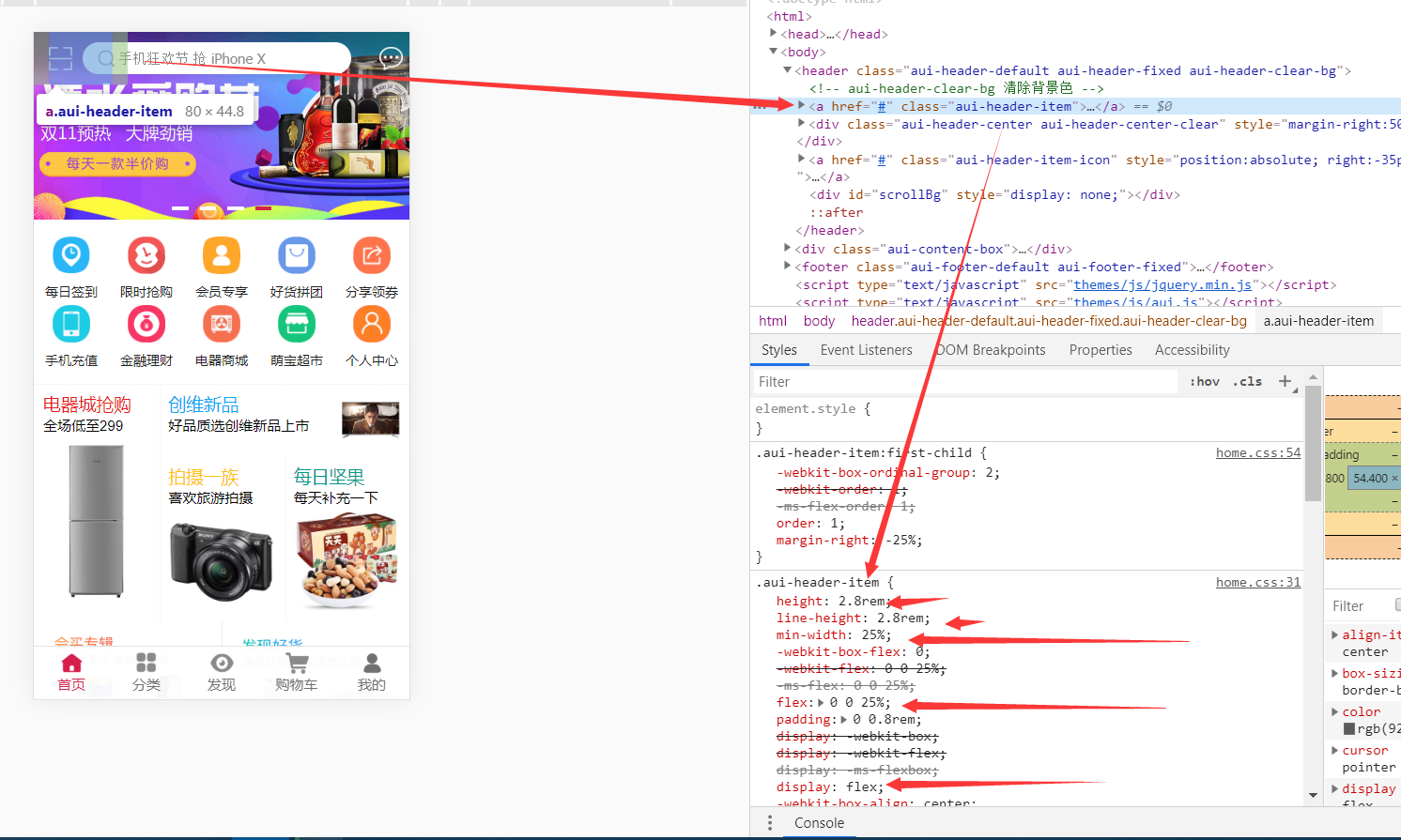
Task: Open themes/js/jquery.min.js script link
Action: pos(1162,285)
